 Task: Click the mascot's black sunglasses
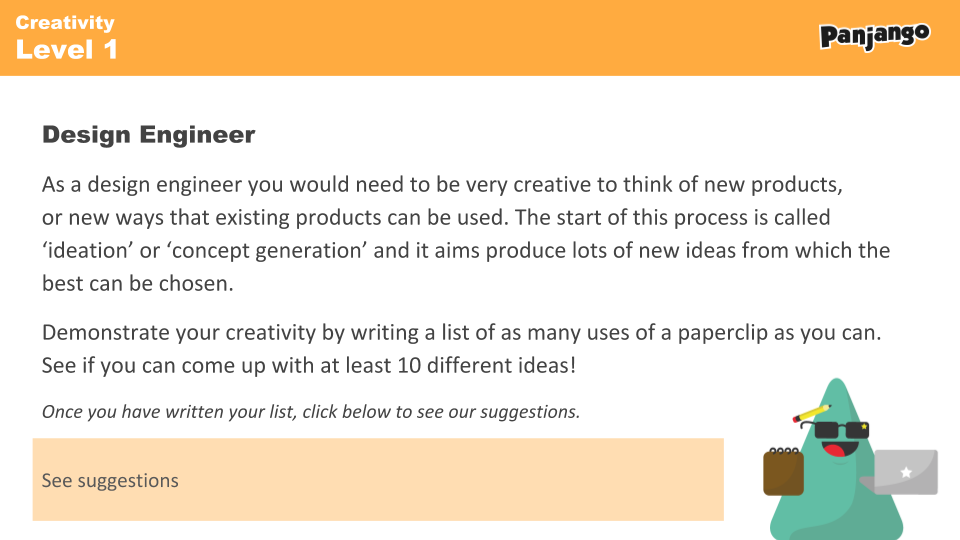(x=837, y=430)
